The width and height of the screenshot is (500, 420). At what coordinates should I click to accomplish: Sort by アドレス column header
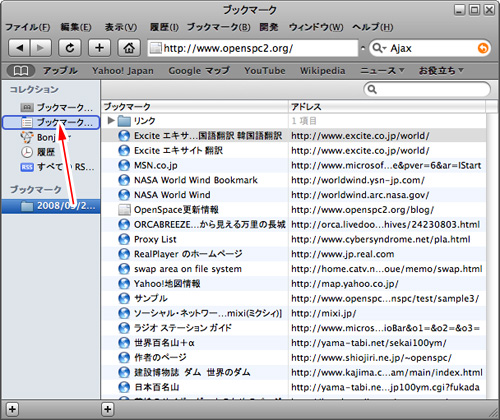tap(387, 107)
